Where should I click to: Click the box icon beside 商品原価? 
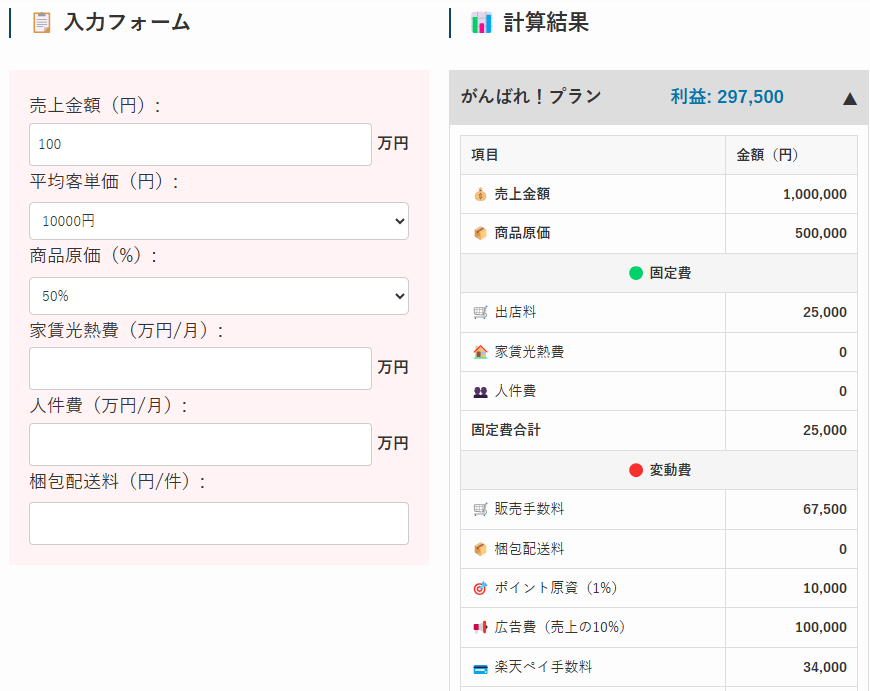(480, 233)
